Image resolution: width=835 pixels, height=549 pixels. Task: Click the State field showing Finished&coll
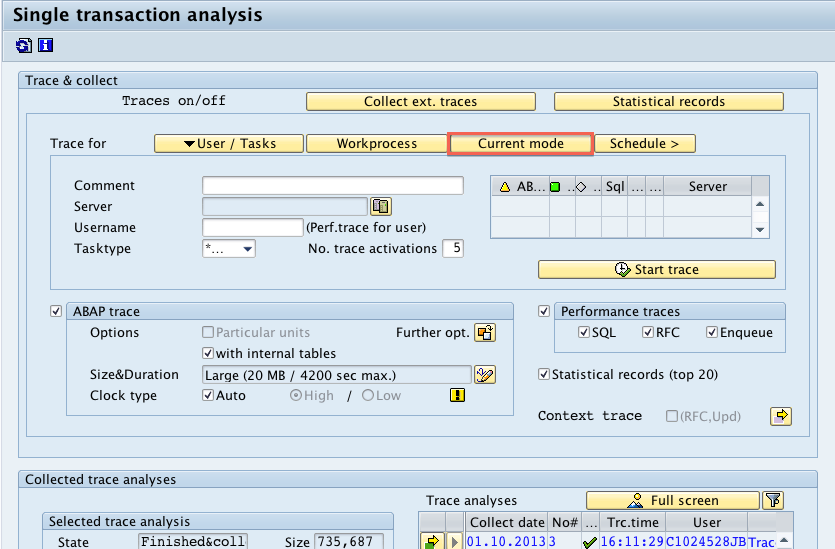[193, 542]
